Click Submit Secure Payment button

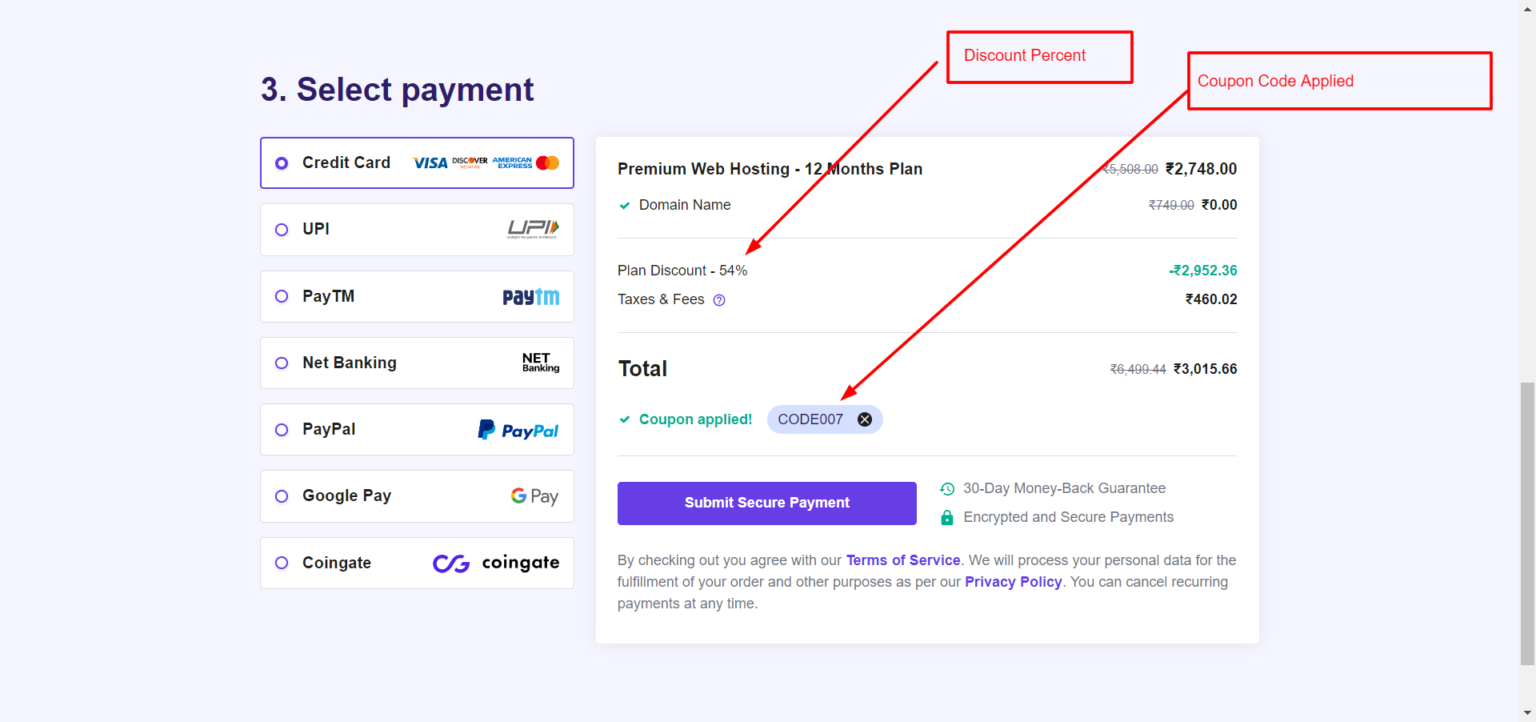(x=767, y=503)
